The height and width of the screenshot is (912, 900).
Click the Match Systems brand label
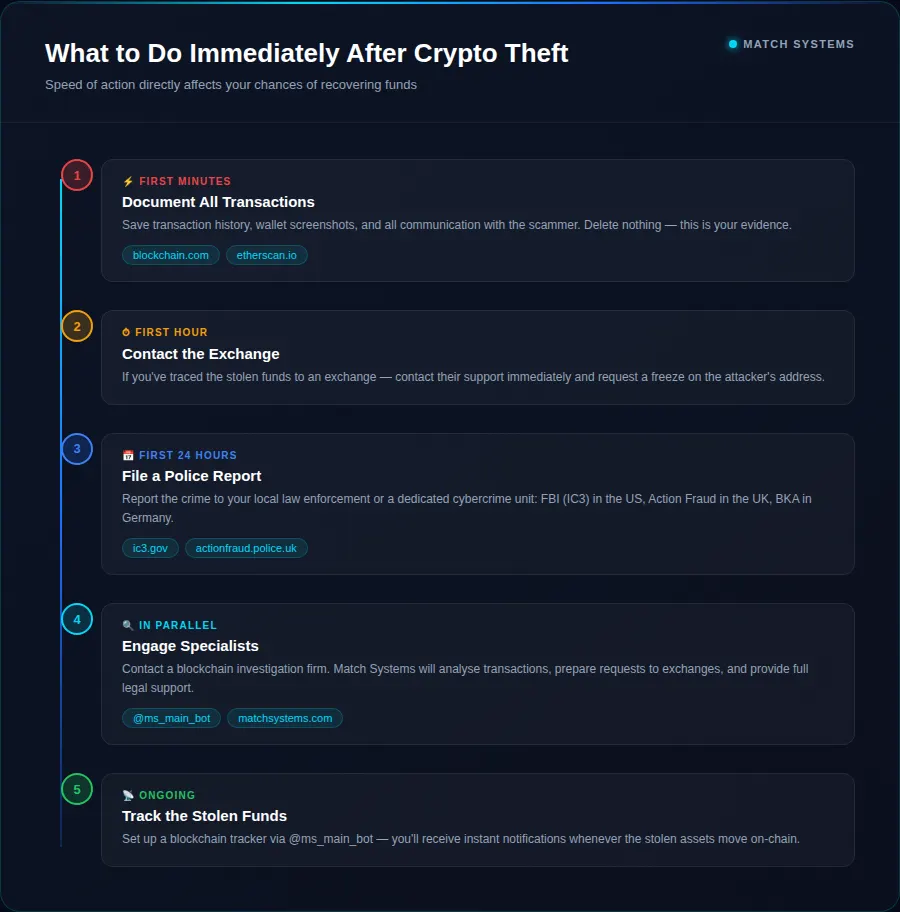tap(798, 44)
